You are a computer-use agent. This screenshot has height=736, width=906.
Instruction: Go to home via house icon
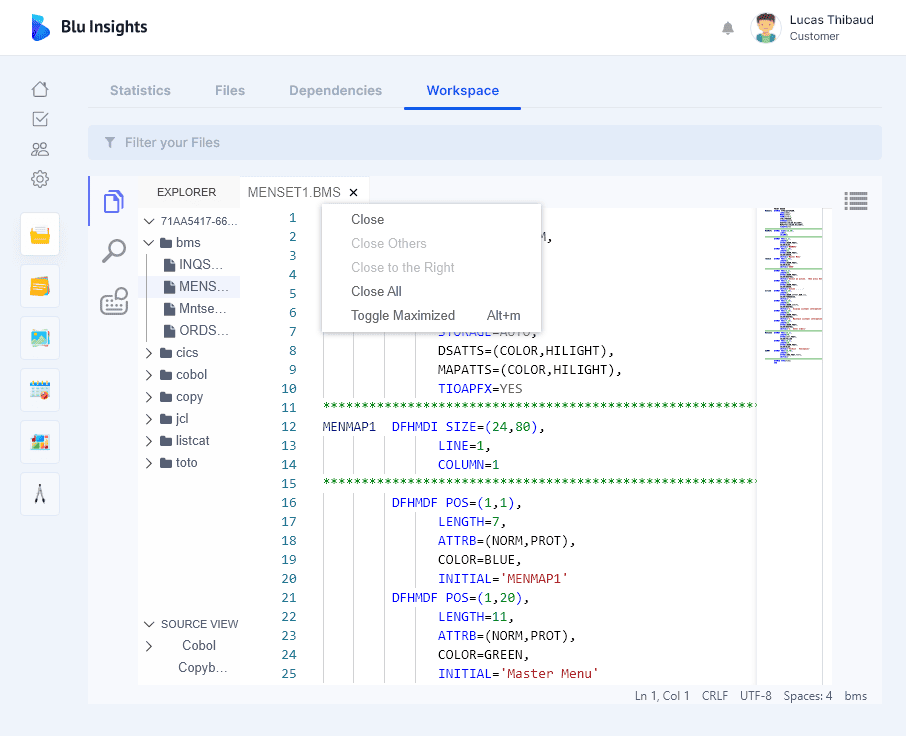(40, 89)
